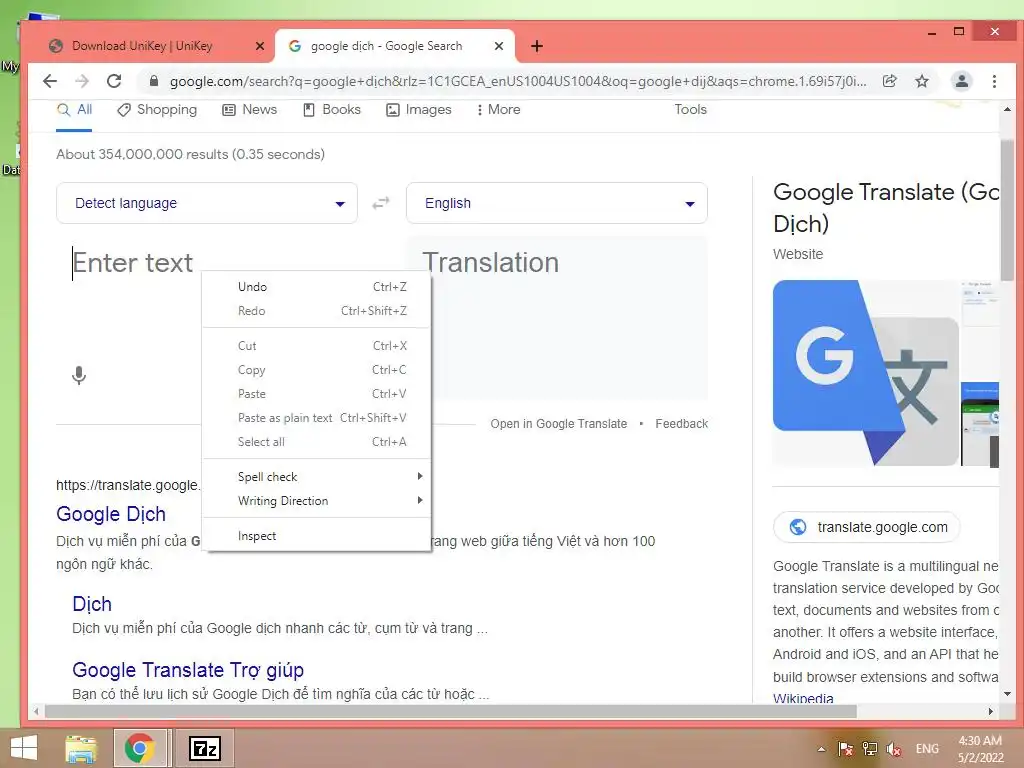Click the Google Translate logo image
This screenshot has width=1024, height=768.
point(866,373)
